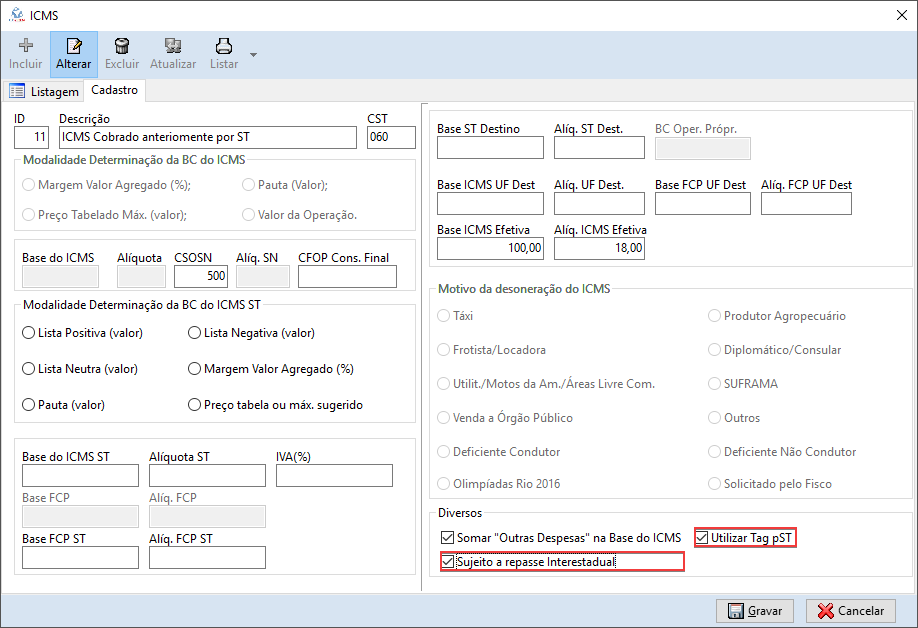Select Lista Positiva (valor) radio option
This screenshot has height=628, width=918.
tap(28, 333)
